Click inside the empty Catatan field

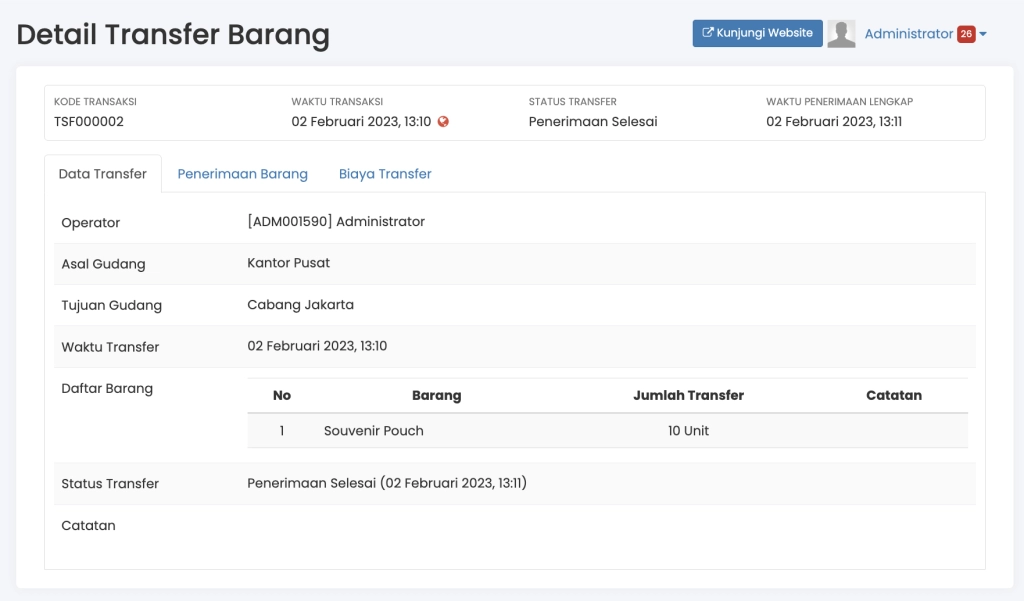[x=400, y=525]
